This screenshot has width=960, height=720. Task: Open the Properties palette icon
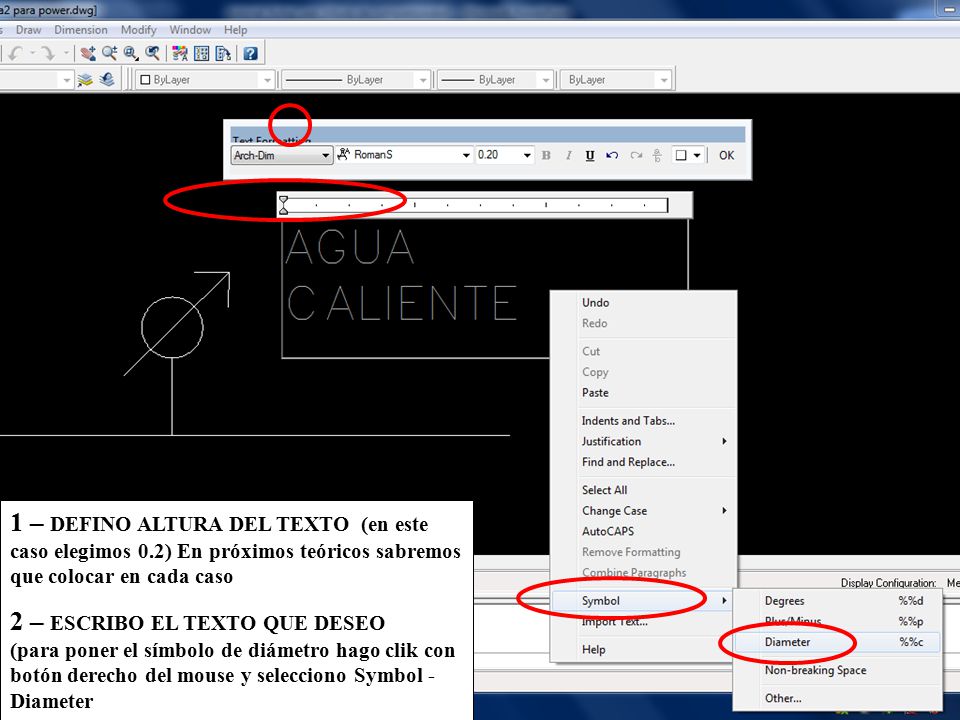[179, 53]
